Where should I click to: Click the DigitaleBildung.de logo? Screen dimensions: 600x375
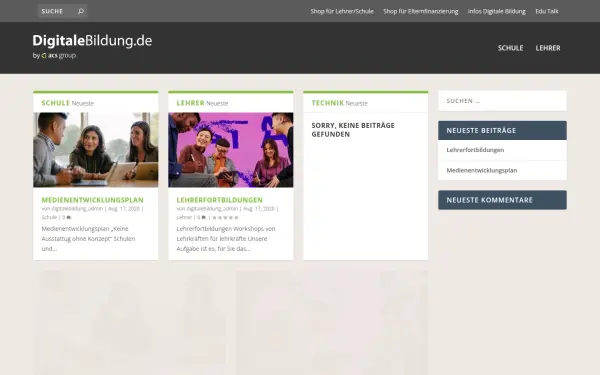[92, 41]
